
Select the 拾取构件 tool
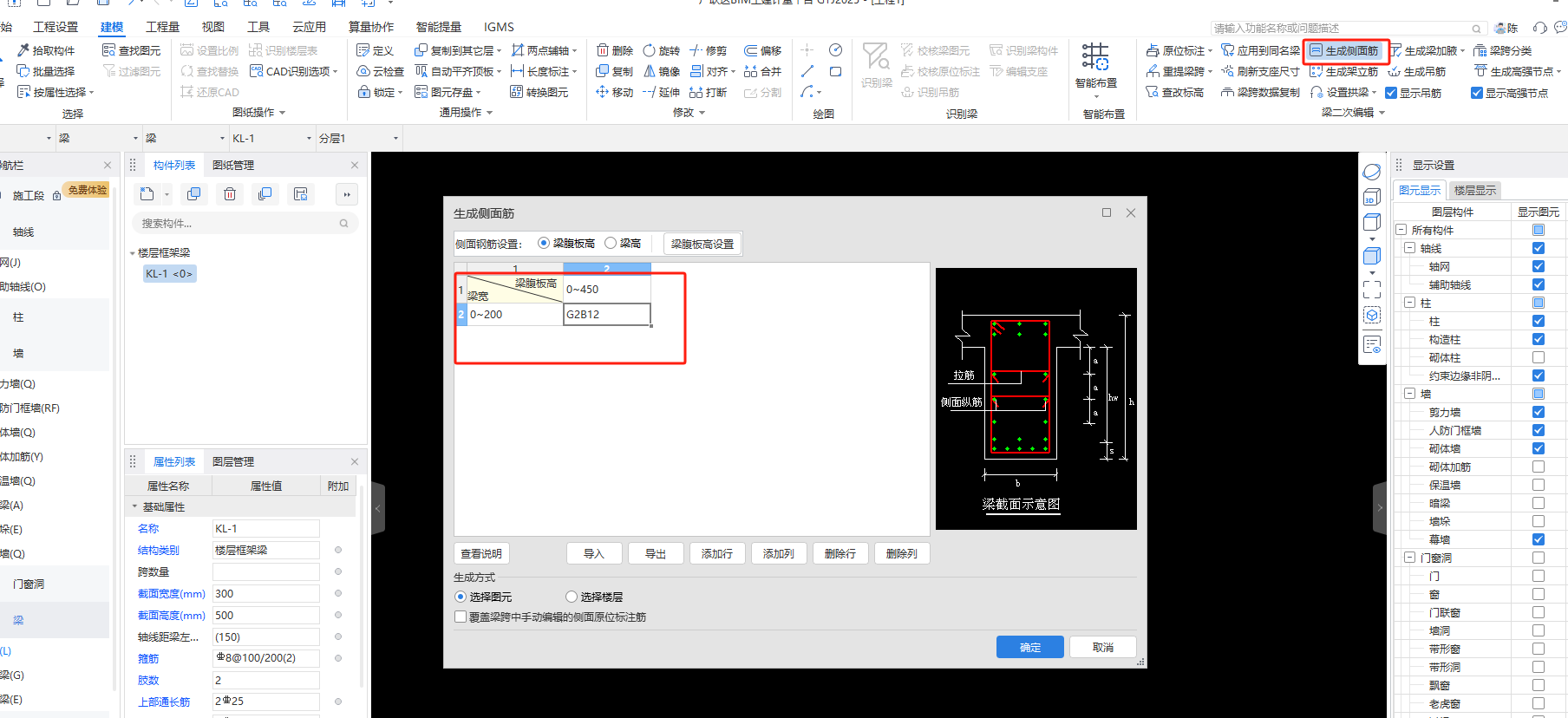click(x=46, y=50)
